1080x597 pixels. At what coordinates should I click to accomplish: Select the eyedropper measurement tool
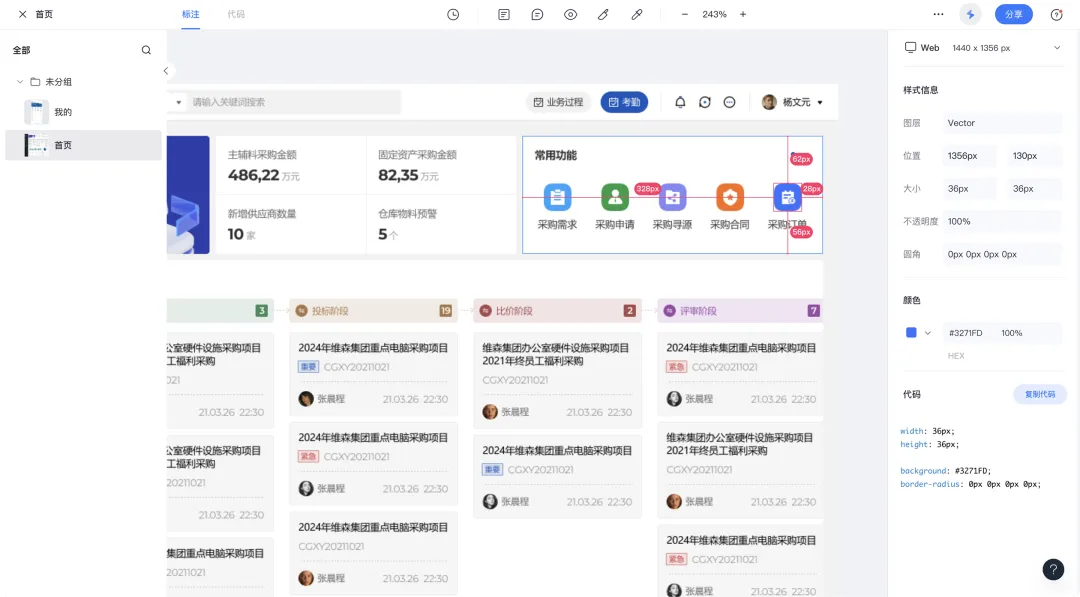click(x=637, y=14)
